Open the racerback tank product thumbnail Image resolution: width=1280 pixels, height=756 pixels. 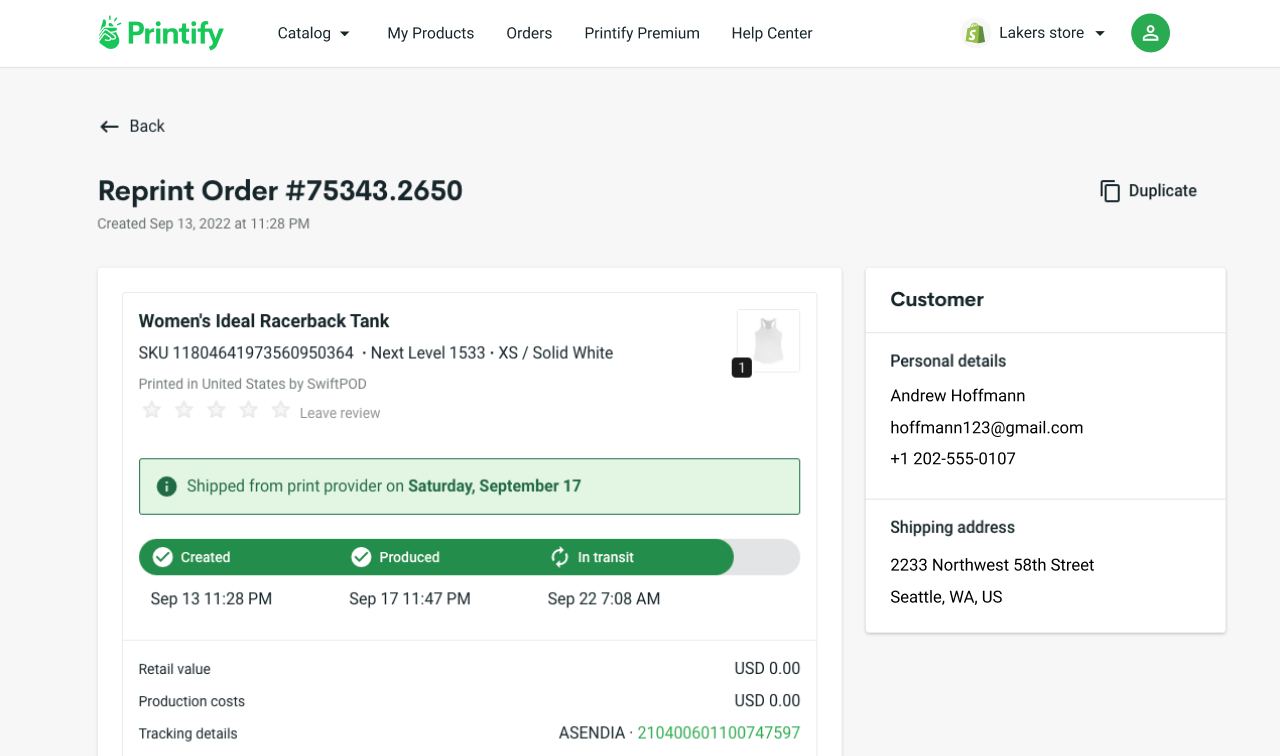[x=768, y=341]
